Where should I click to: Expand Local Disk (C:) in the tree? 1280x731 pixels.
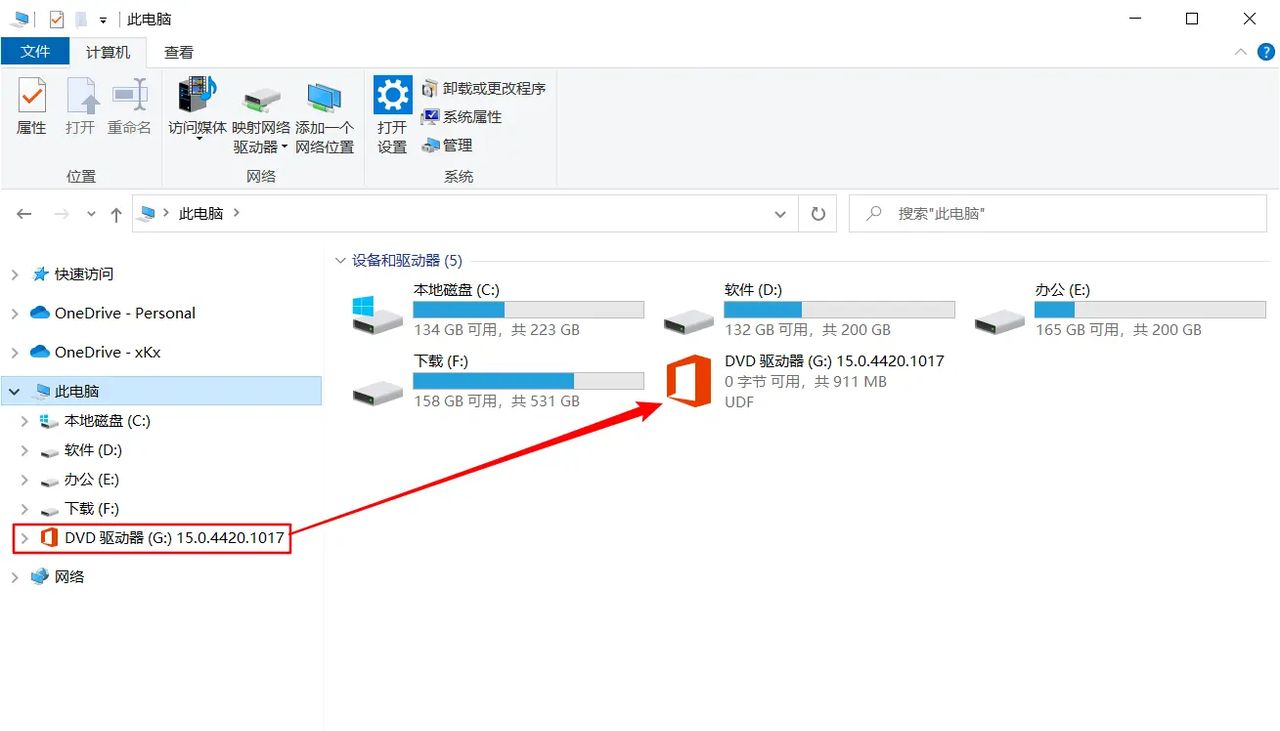[x=25, y=421]
